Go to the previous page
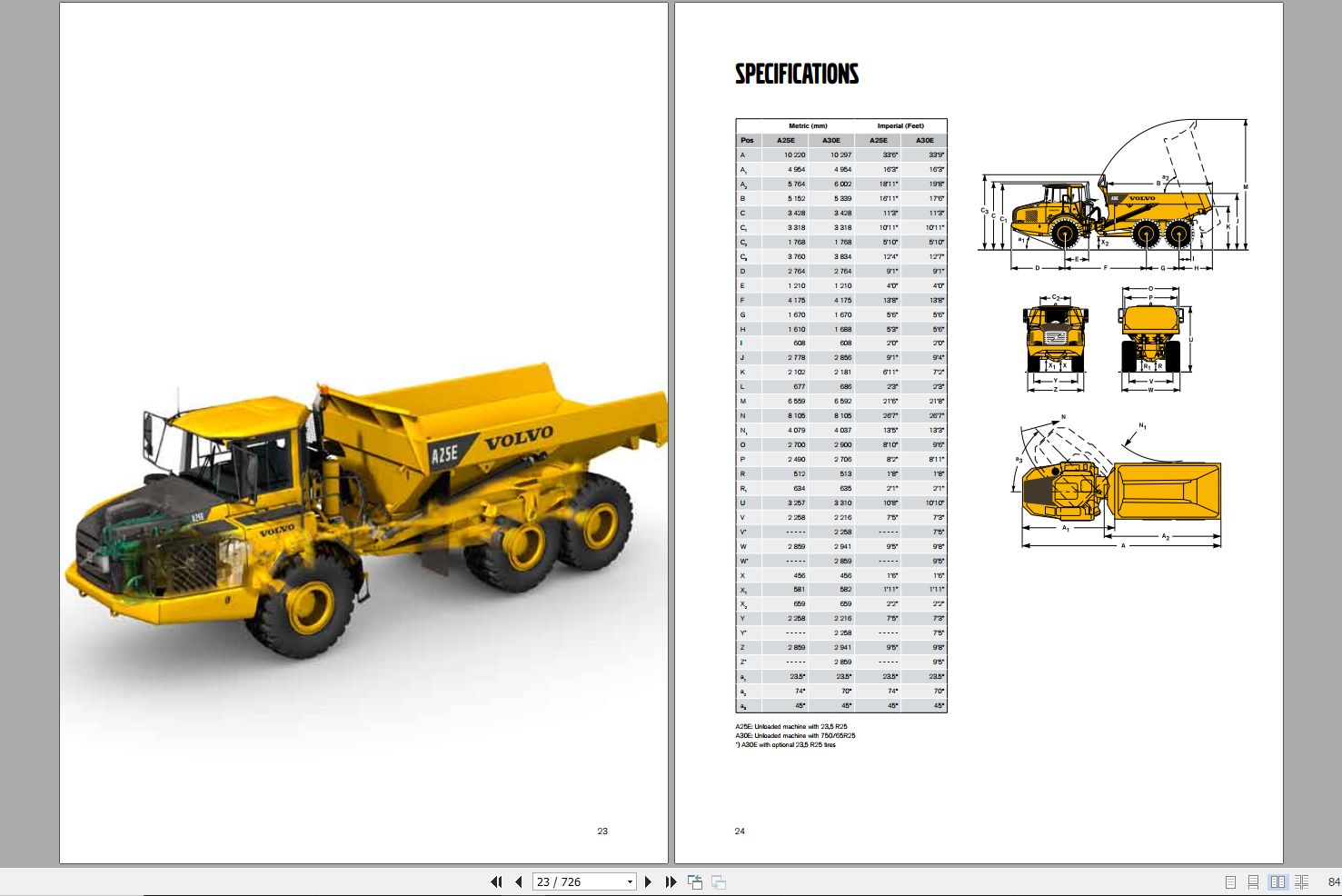Image resolution: width=1342 pixels, height=896 pixels. [x=519, y=881]
